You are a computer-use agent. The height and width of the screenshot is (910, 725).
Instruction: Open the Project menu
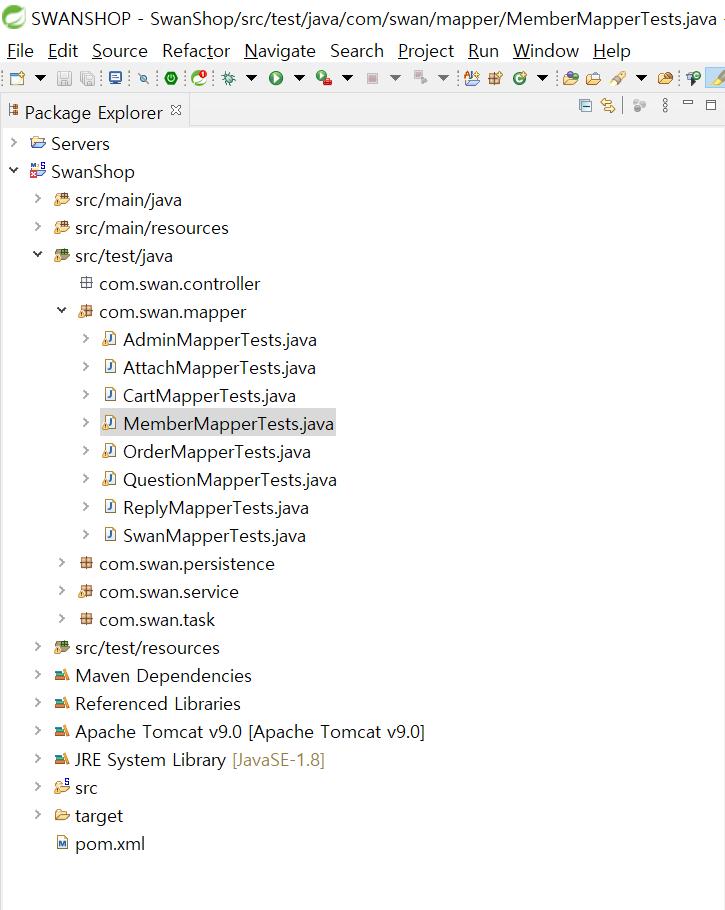tap(425, 51)
